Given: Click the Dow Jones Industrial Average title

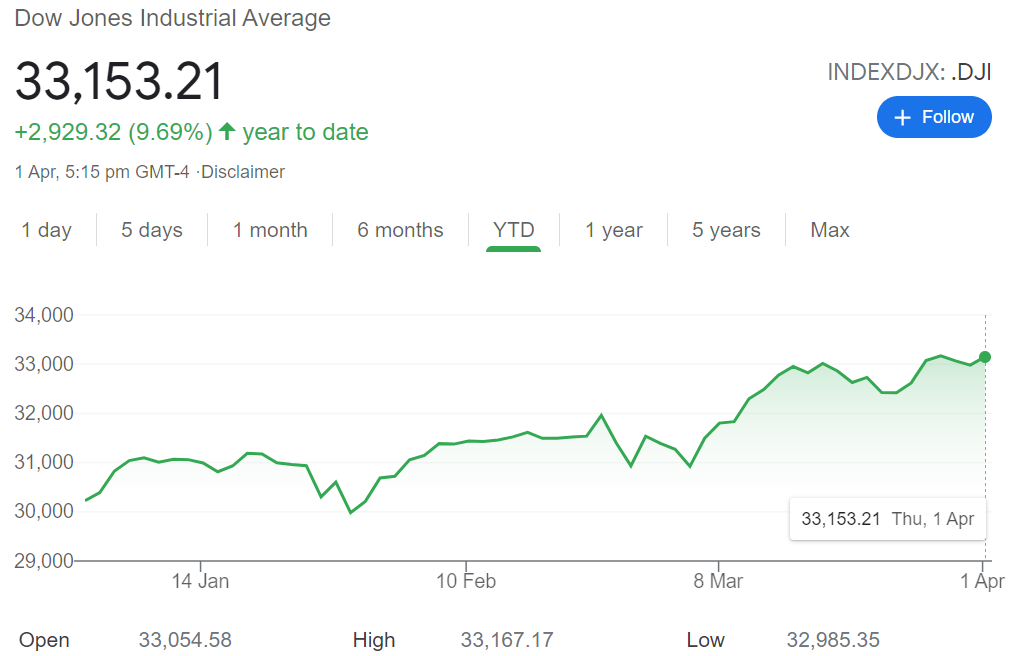Looking at the screenshot, I should [x=172, y=18].
